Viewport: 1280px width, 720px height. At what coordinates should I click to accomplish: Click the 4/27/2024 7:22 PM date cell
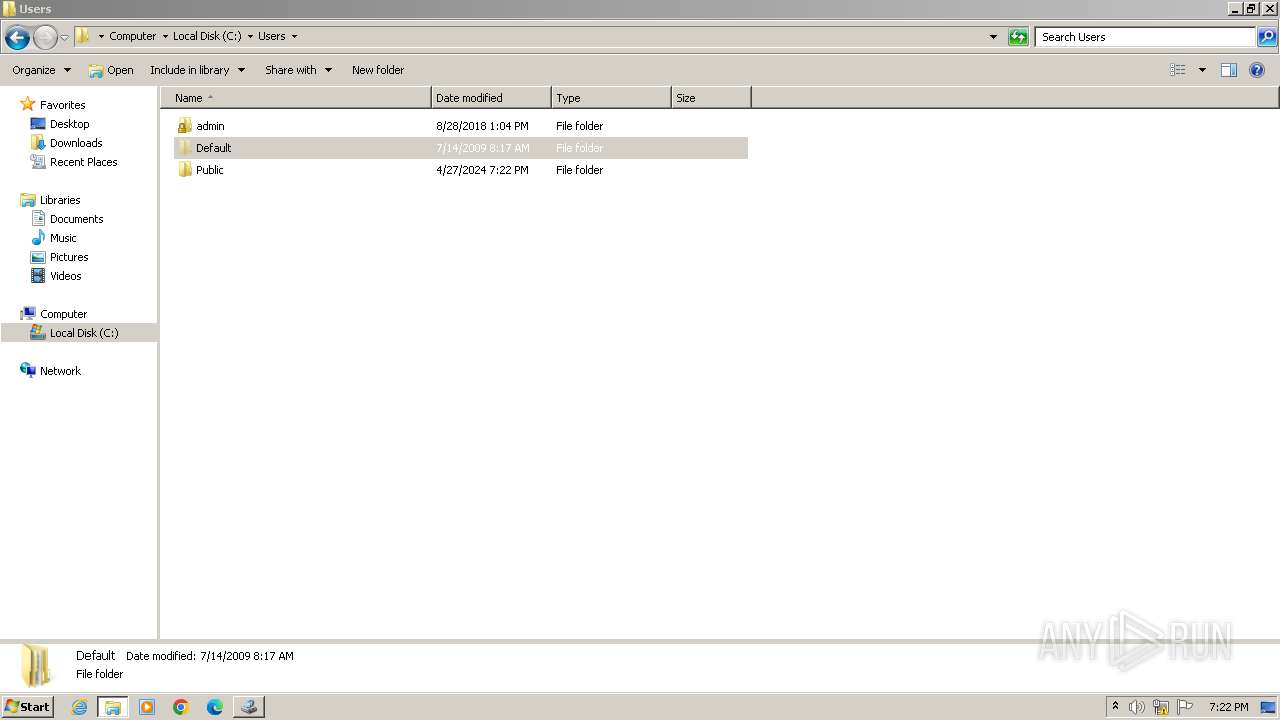click(482, 170)
